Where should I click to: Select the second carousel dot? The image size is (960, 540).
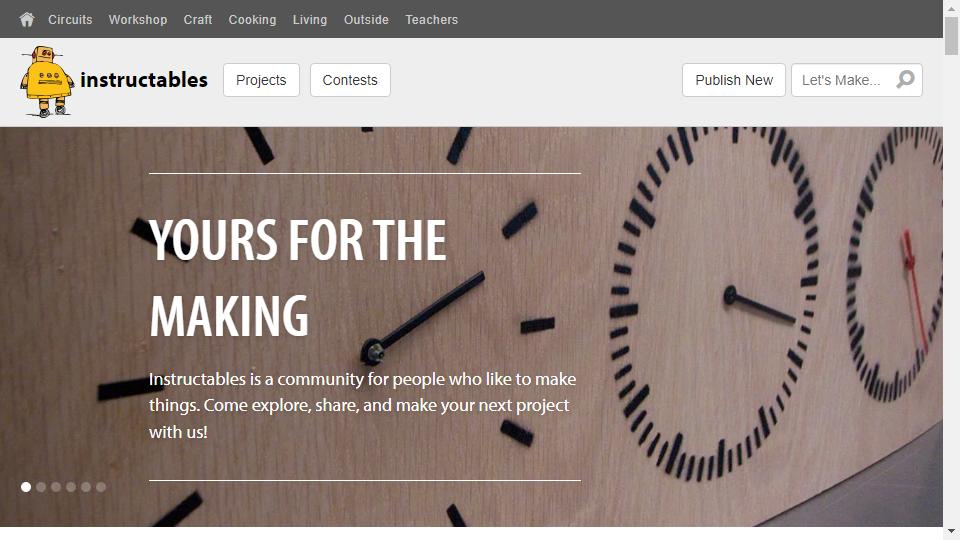41,487
